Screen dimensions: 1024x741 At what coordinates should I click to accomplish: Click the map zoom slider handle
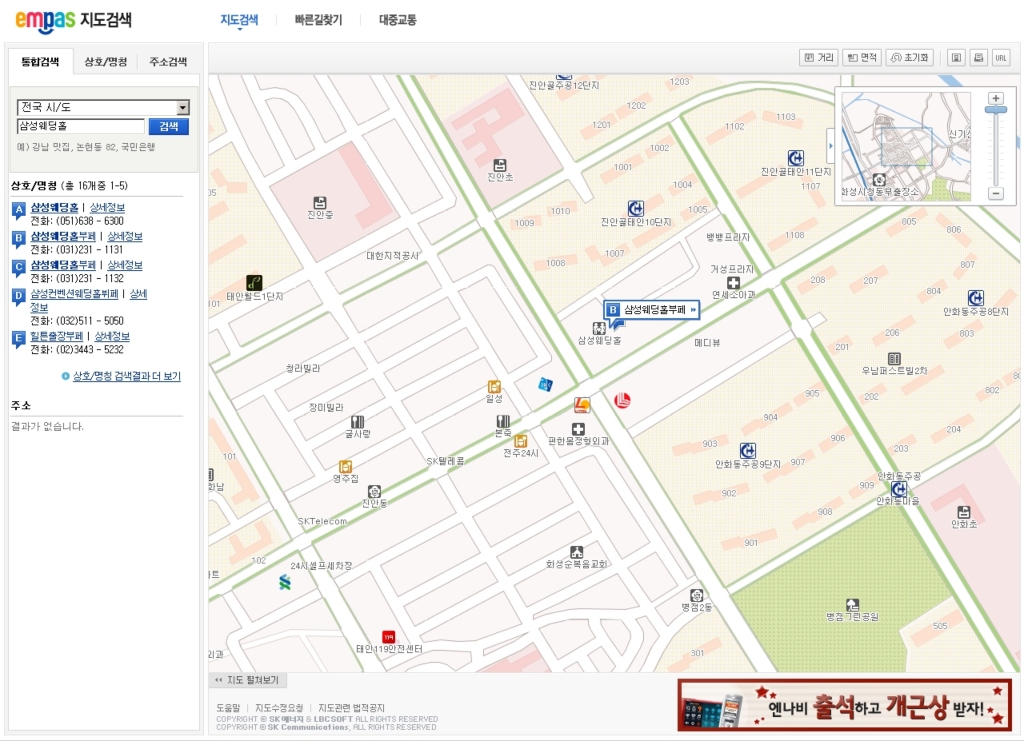coord(996,110)
